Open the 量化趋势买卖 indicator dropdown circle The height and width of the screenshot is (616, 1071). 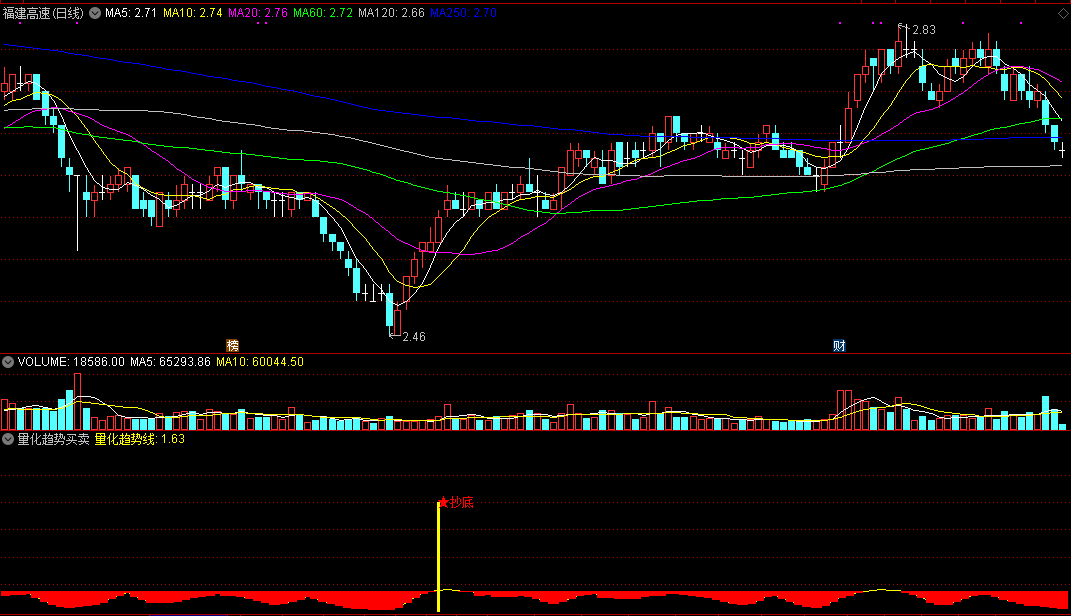[8, 439]
